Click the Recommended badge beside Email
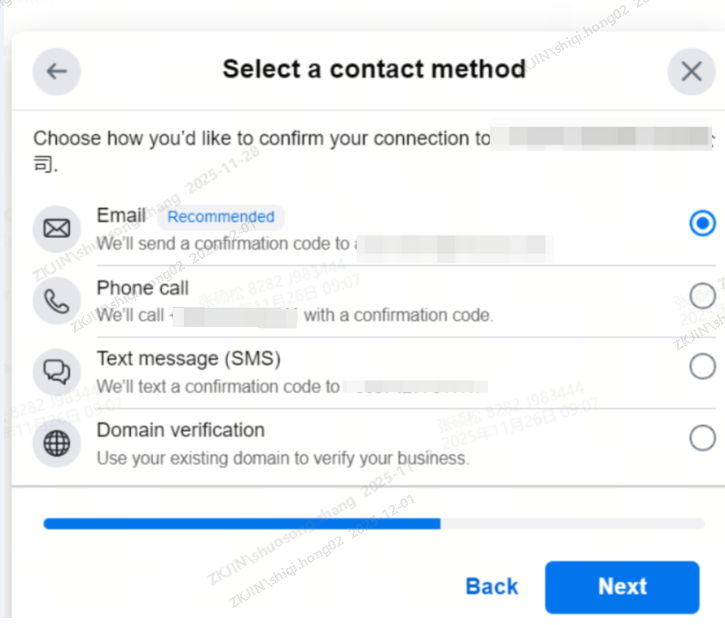Viewport: 725px width, 625px height. 220,217
